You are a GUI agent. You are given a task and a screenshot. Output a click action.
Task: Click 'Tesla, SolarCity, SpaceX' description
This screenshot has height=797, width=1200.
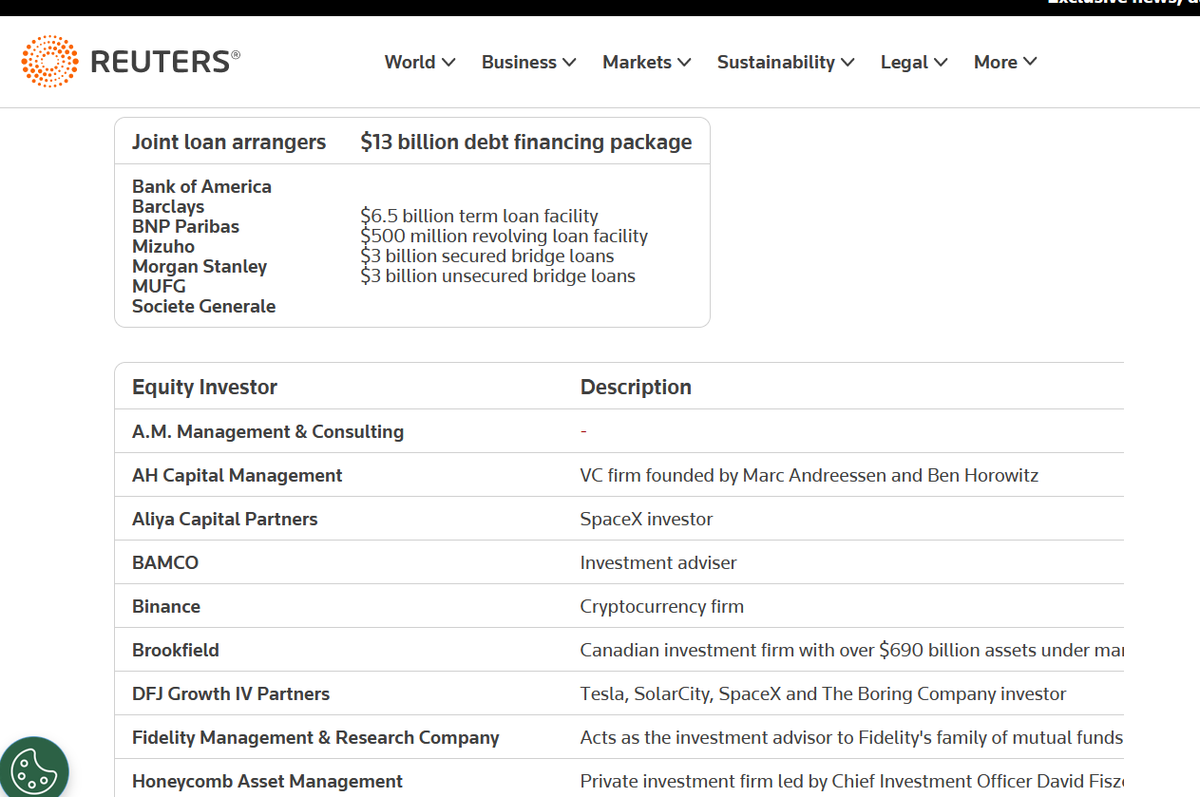pos(823,694)
